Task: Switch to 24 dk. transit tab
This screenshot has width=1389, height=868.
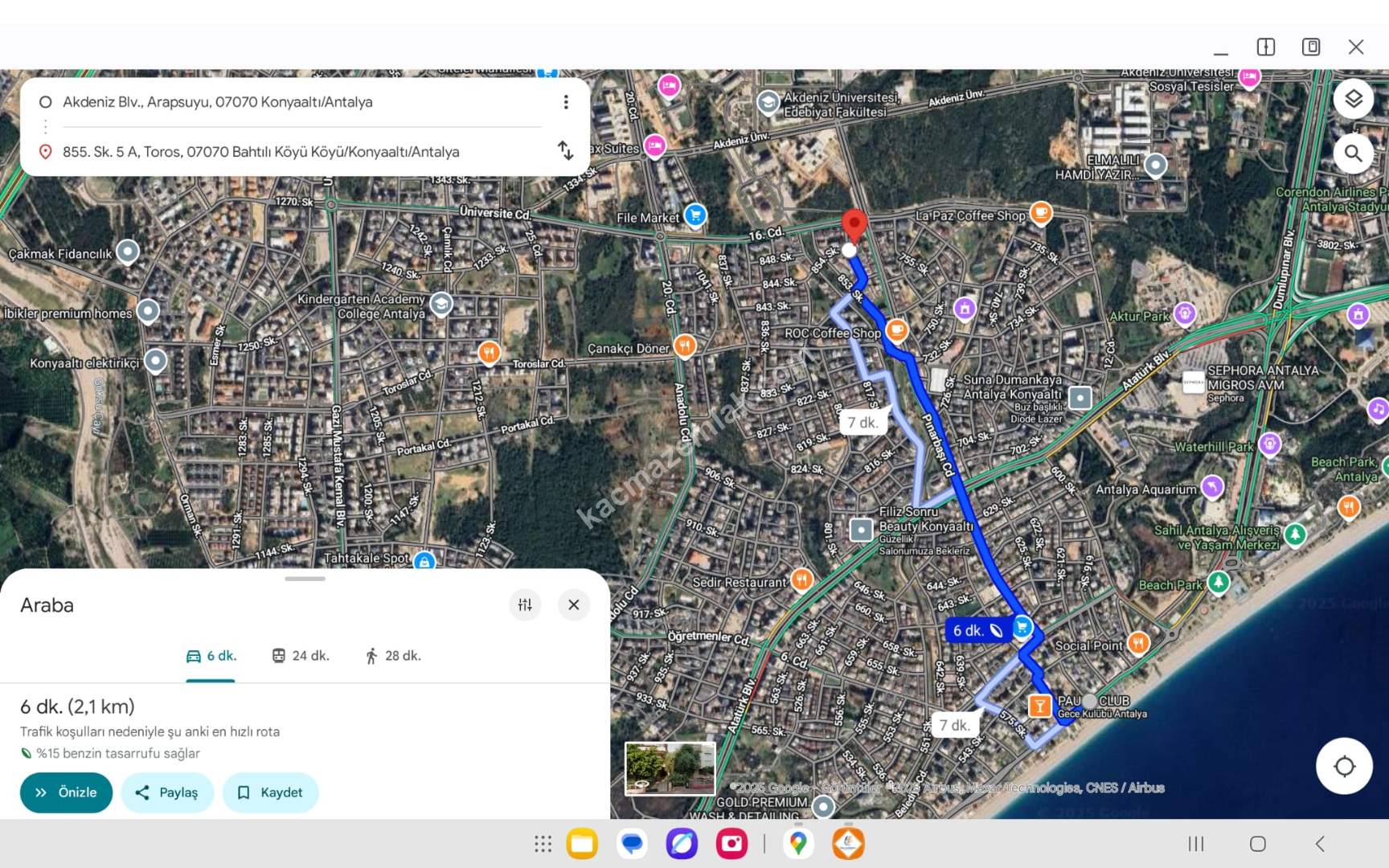Action: 301,656
